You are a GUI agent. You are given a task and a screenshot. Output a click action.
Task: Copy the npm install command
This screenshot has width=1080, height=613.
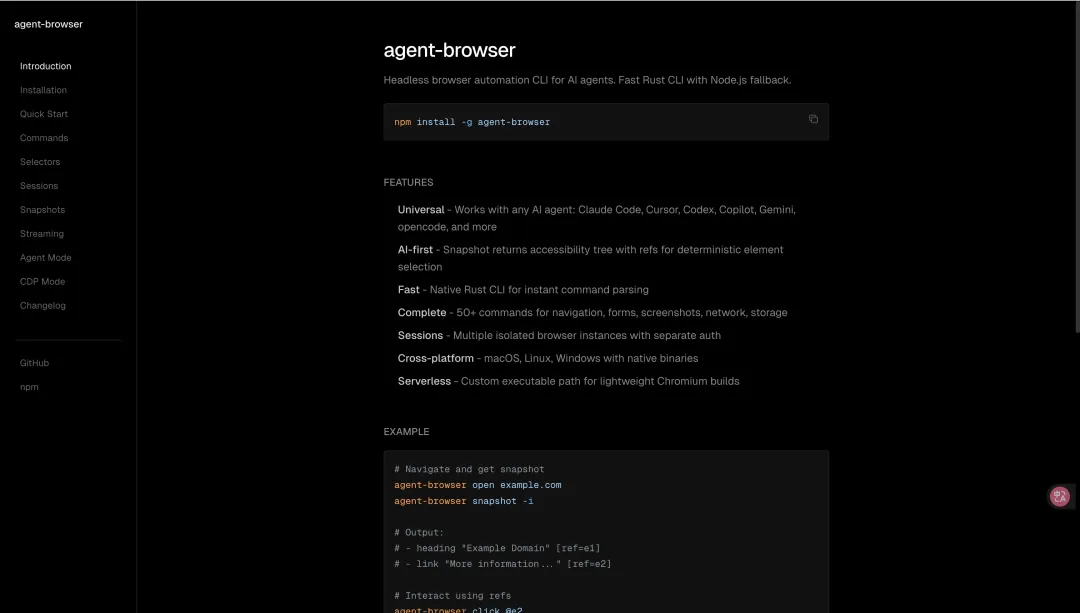pyautogui.click(x=813, y=119)
